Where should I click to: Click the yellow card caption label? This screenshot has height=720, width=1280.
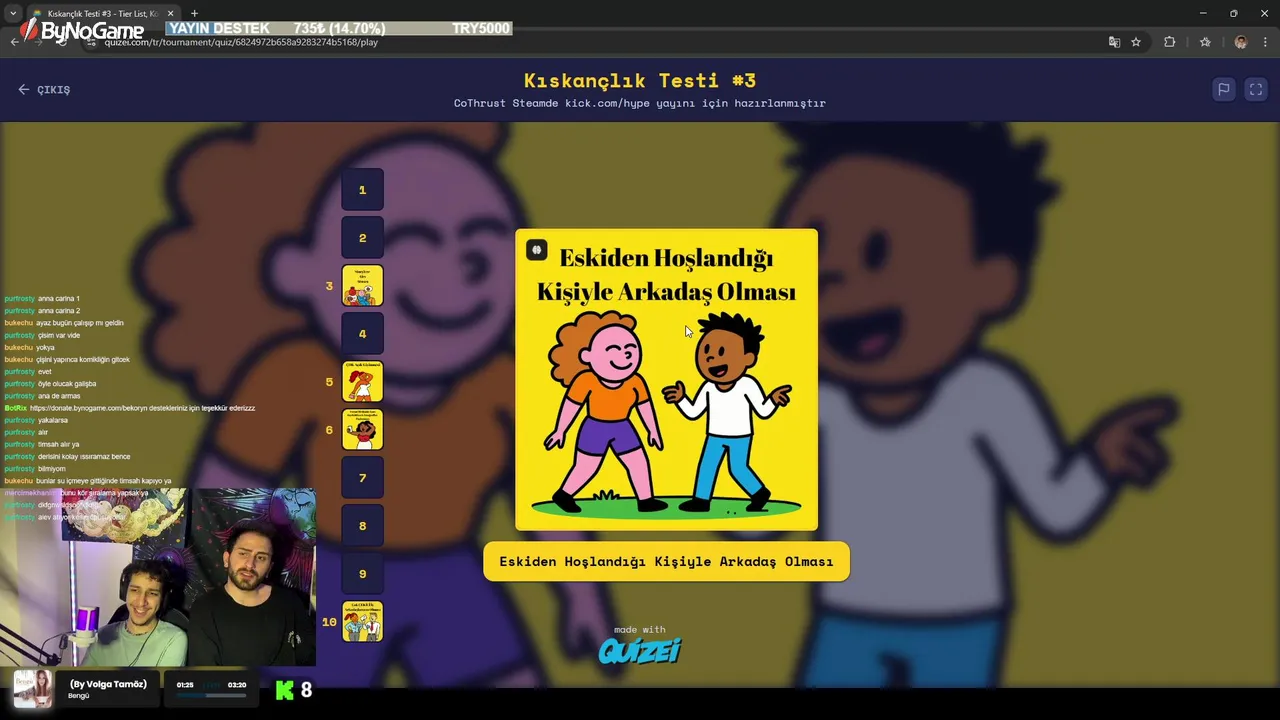[x=666, y=561]
